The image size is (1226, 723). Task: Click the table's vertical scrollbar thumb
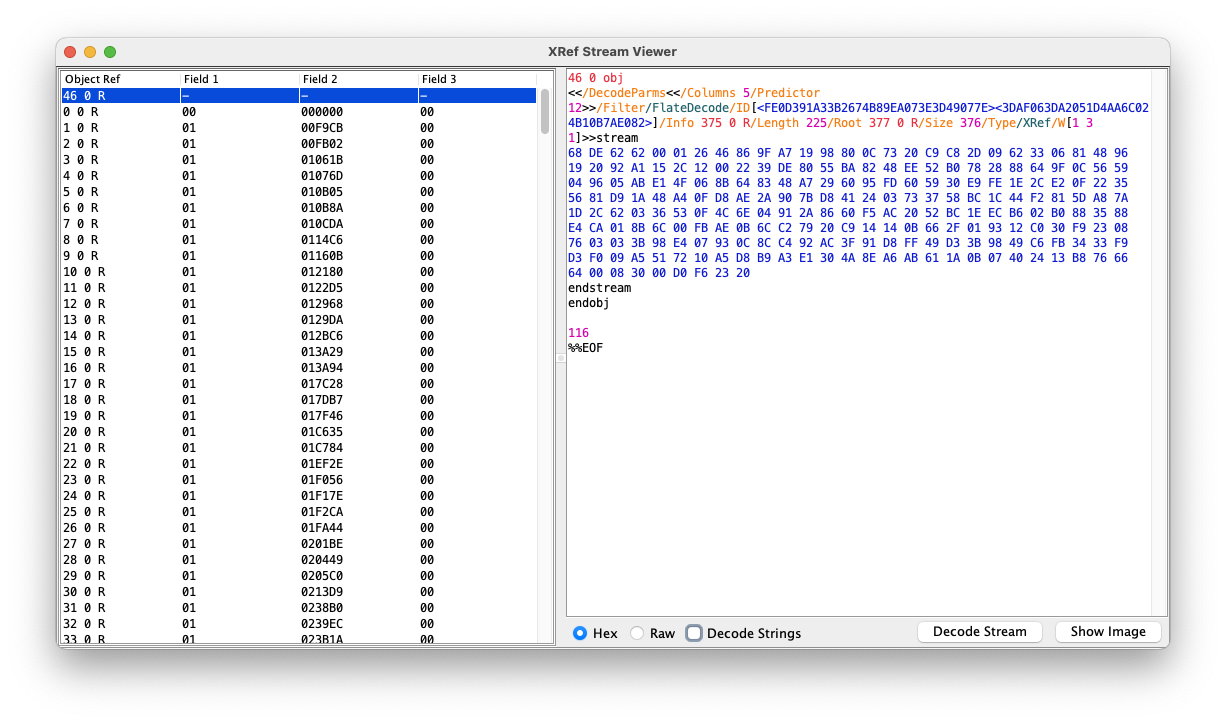(545, 111)
